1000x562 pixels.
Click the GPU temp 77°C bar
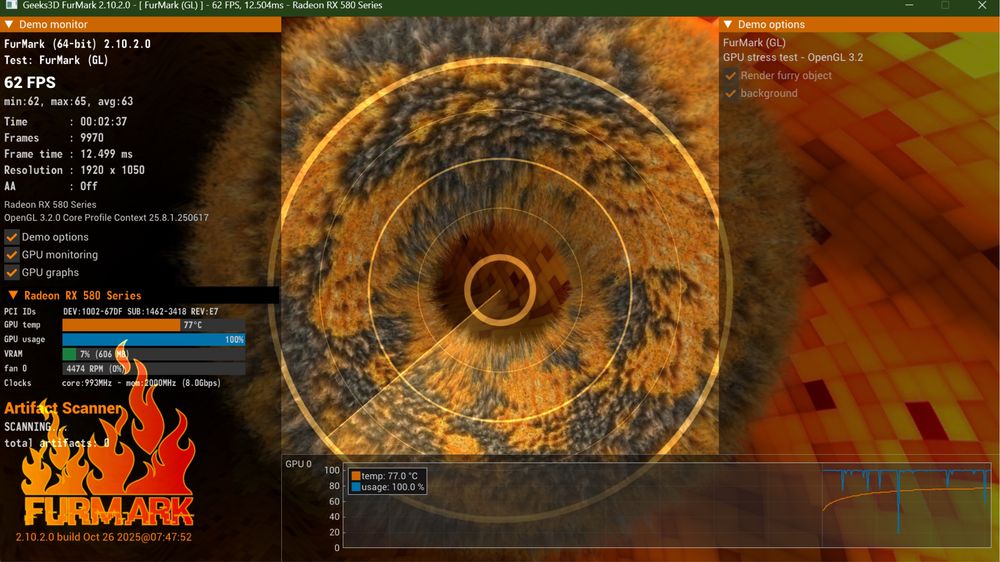pyautogui.click(x=154, y=325)
